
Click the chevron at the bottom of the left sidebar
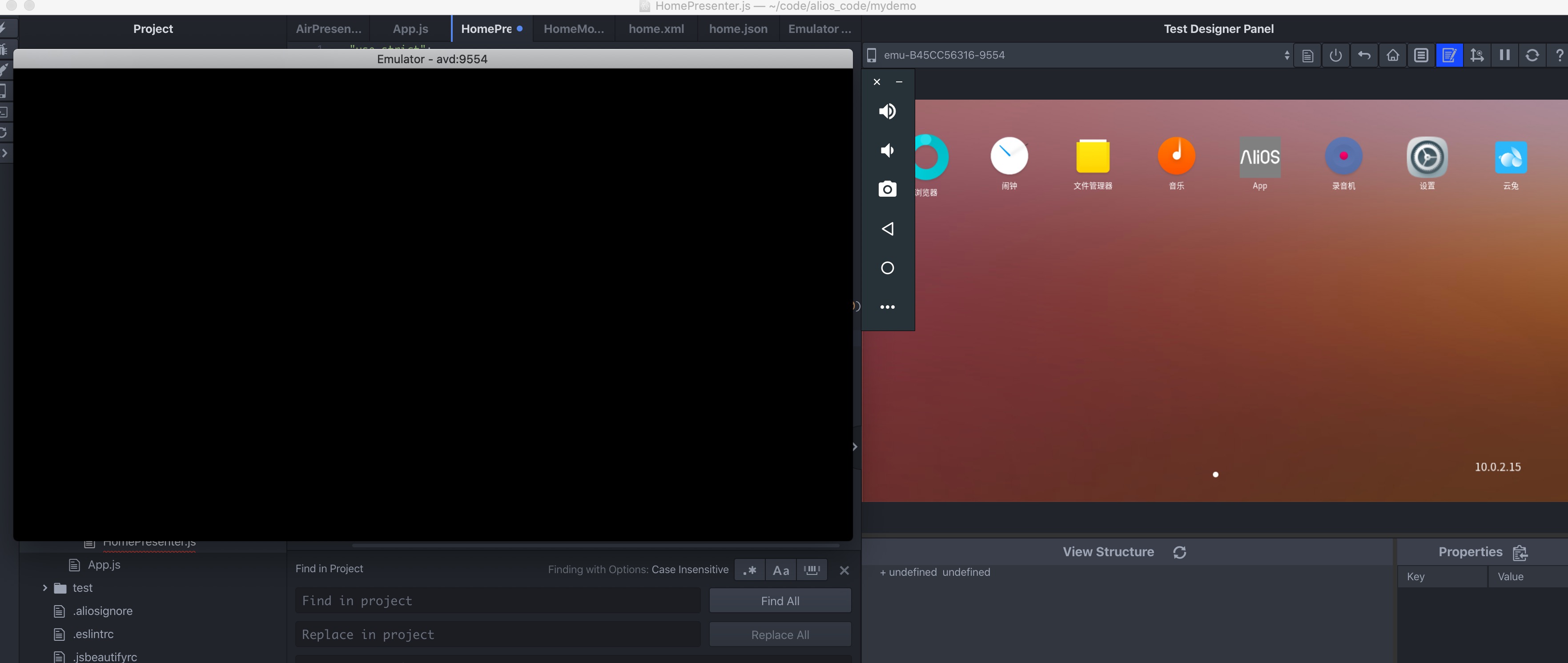tap(4, 153)
